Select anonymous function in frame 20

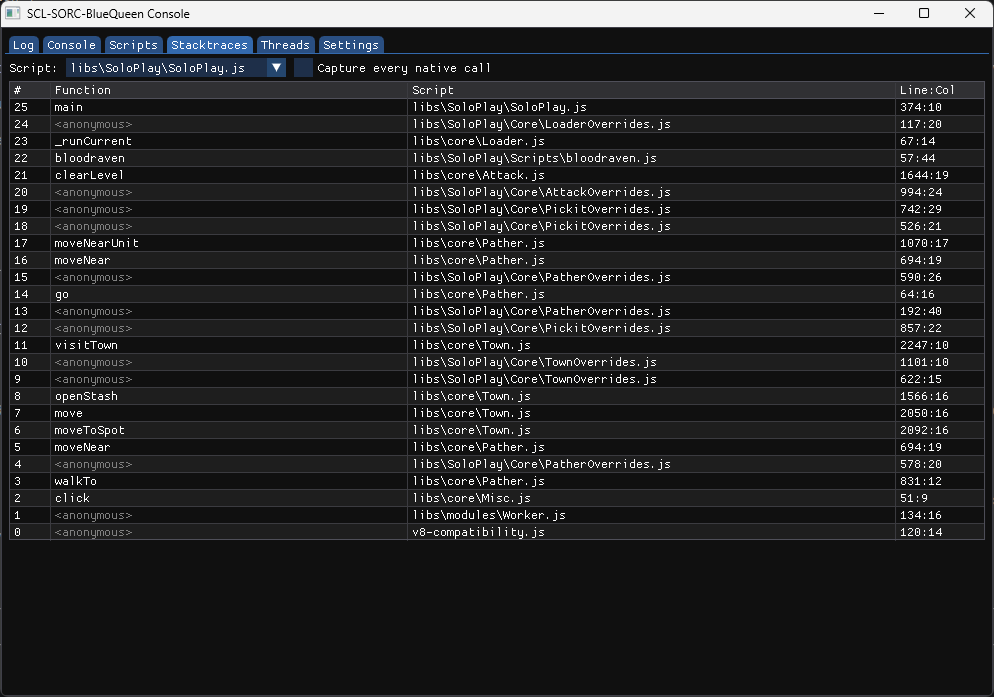click(93, 192)
